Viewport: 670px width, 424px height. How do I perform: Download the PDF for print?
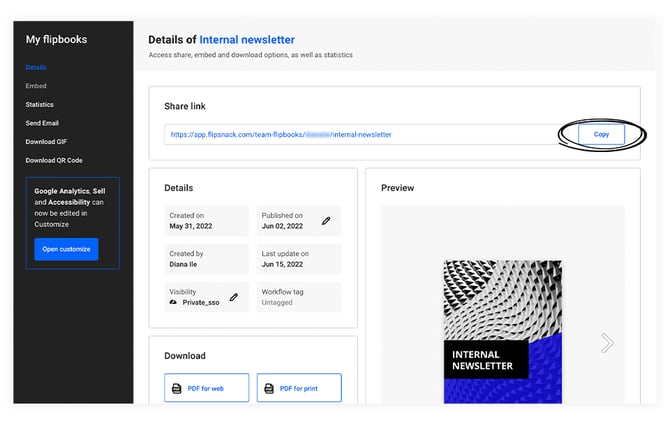[299, 388]
